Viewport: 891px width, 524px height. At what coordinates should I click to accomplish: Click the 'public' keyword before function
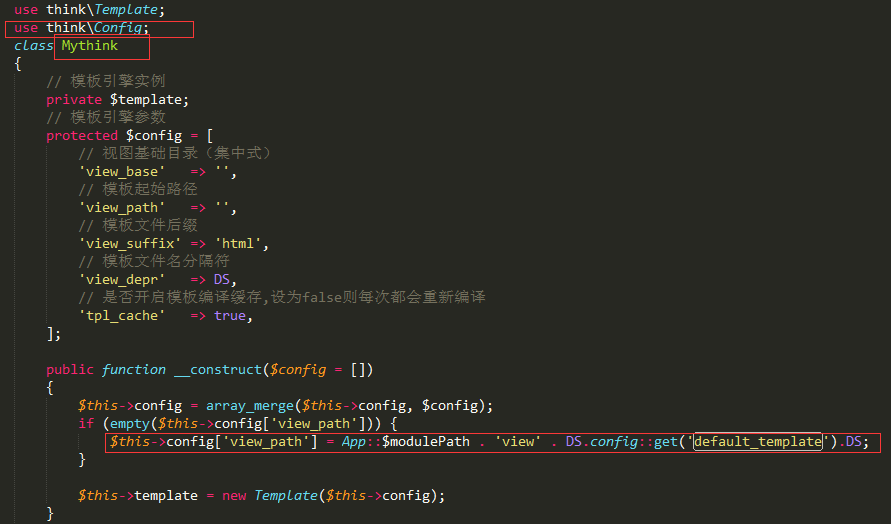pos(70,369)
